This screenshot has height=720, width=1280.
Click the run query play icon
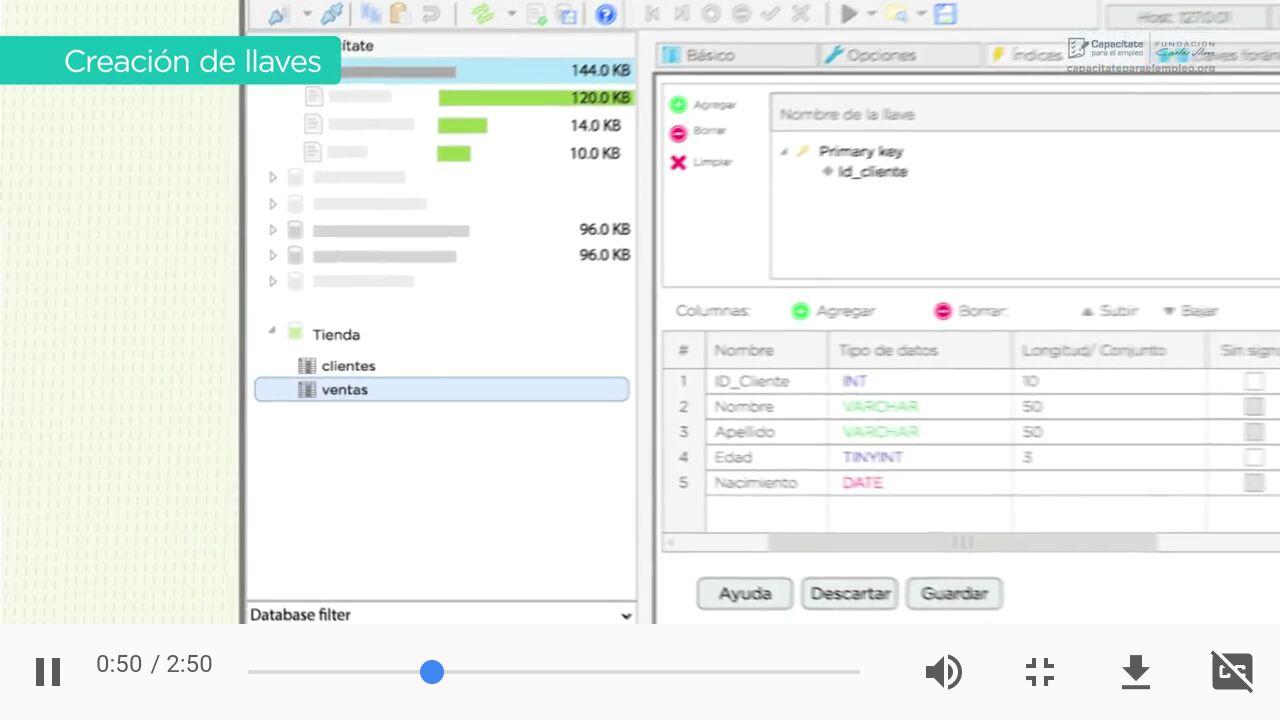pyautogui.click(x=849, y=14)
